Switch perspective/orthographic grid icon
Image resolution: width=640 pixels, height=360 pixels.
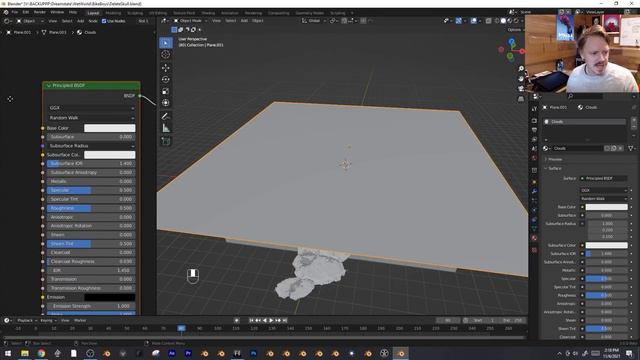[x=521, y=99]
